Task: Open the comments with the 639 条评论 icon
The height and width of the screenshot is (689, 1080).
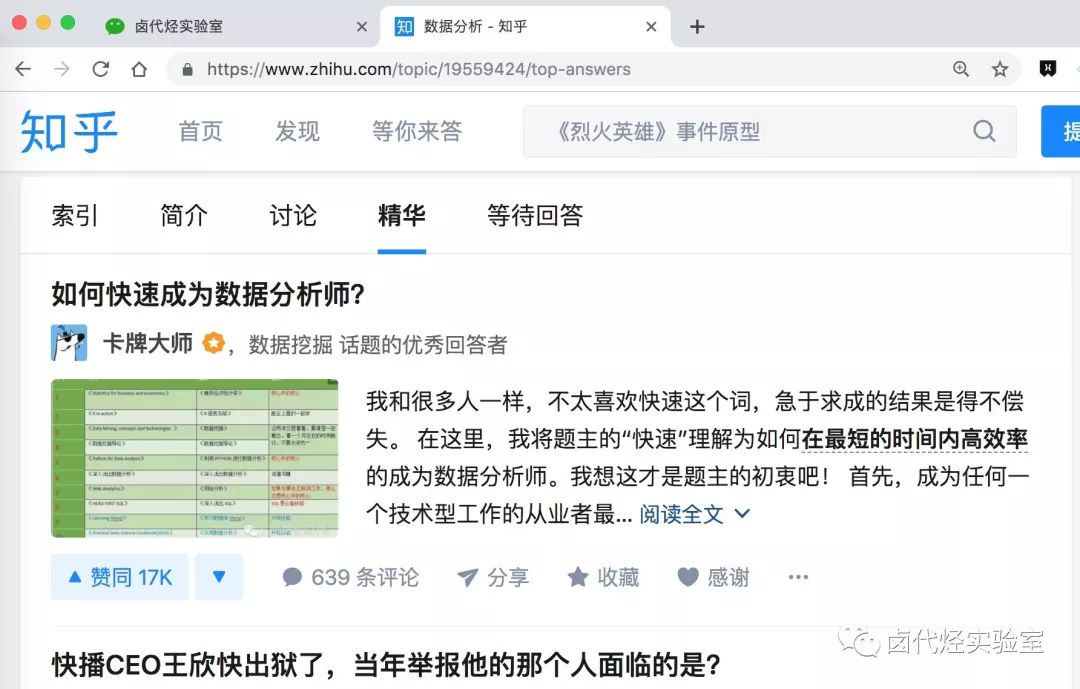Action: [292, 576]
